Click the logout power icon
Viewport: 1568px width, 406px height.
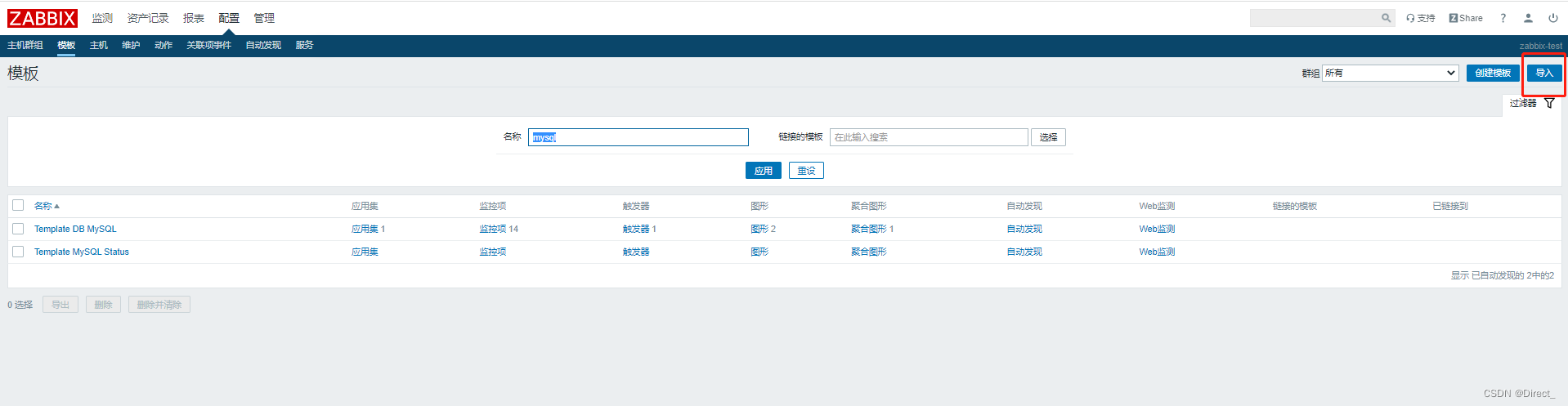click(x=1553, y=18)
